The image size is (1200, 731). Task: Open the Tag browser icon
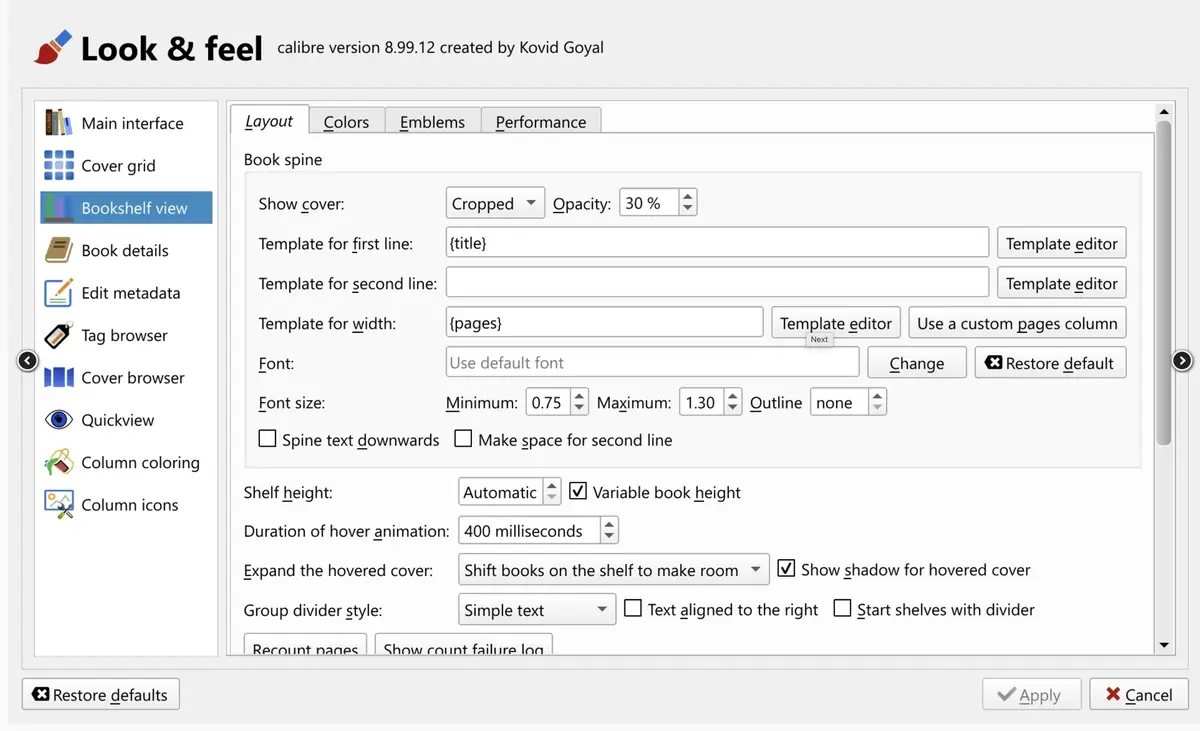point(59,335)
